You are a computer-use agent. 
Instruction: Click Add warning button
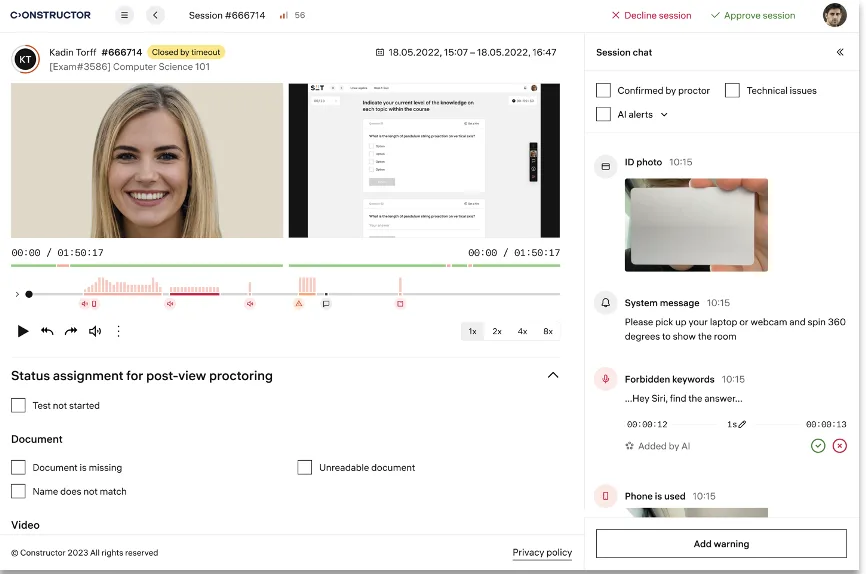click(721, 544)
